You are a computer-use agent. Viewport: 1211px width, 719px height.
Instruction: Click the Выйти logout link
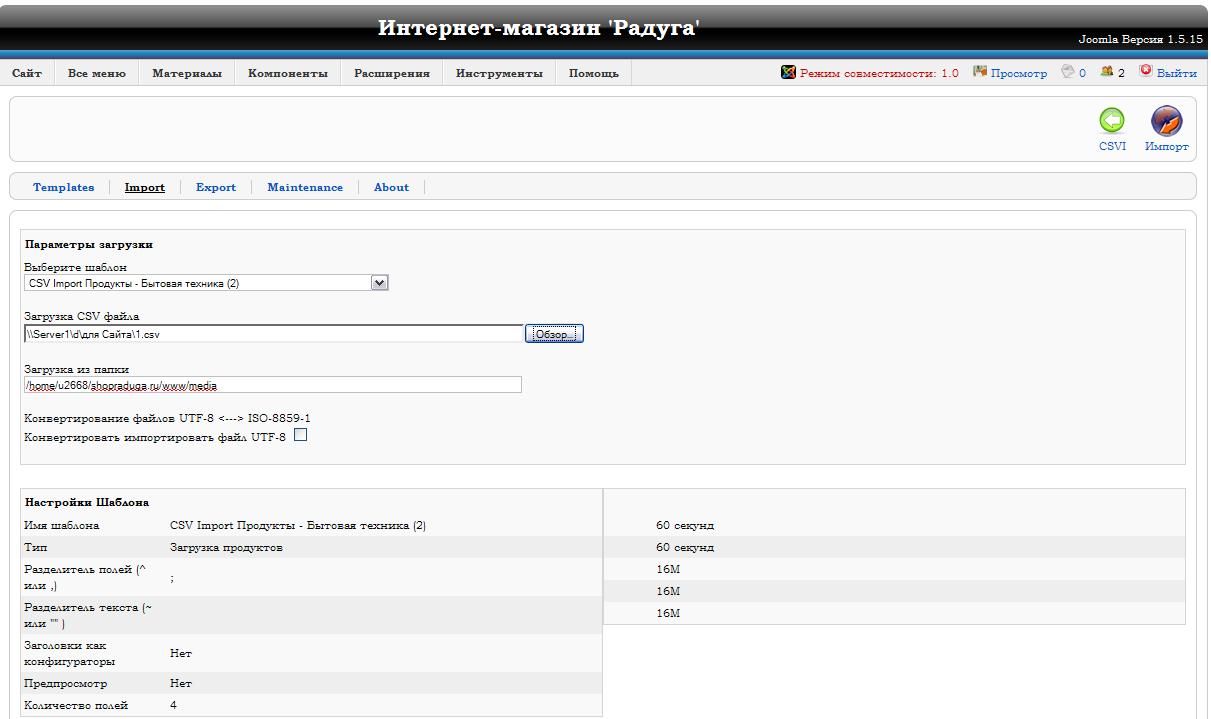1177,74
